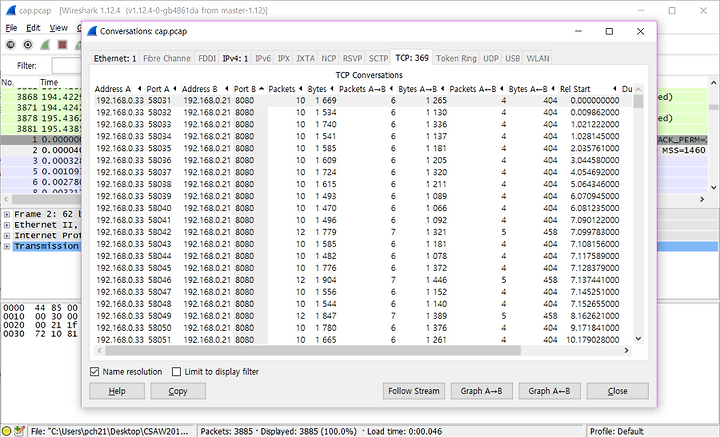This screenshot has height=437, width=720.
Task: Sort by Bytes column header
Action: pos(321,89)
